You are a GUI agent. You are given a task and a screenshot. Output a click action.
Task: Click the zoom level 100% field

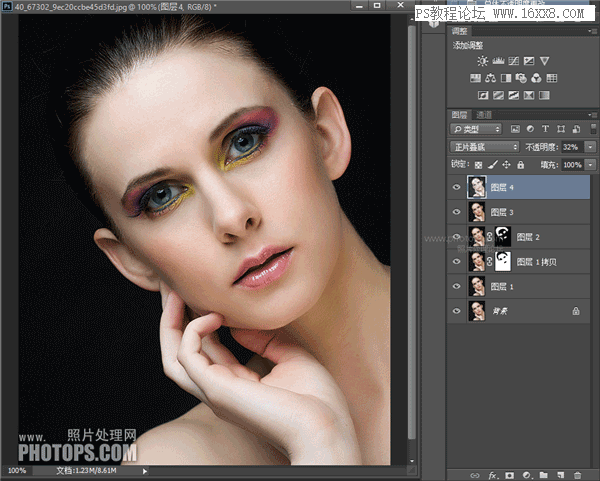point(17,471)
